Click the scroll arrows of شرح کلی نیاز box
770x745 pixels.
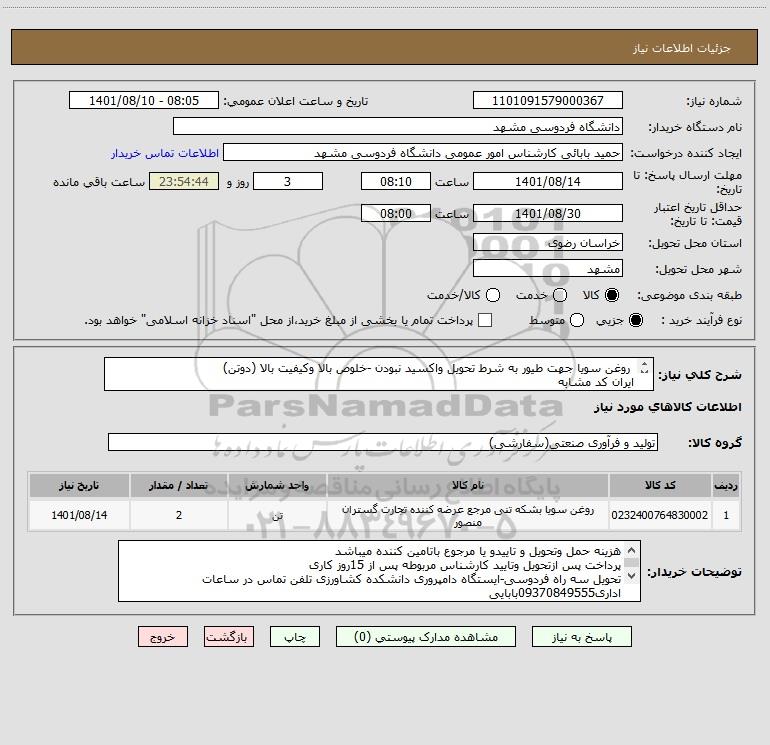tap(644, 367)
